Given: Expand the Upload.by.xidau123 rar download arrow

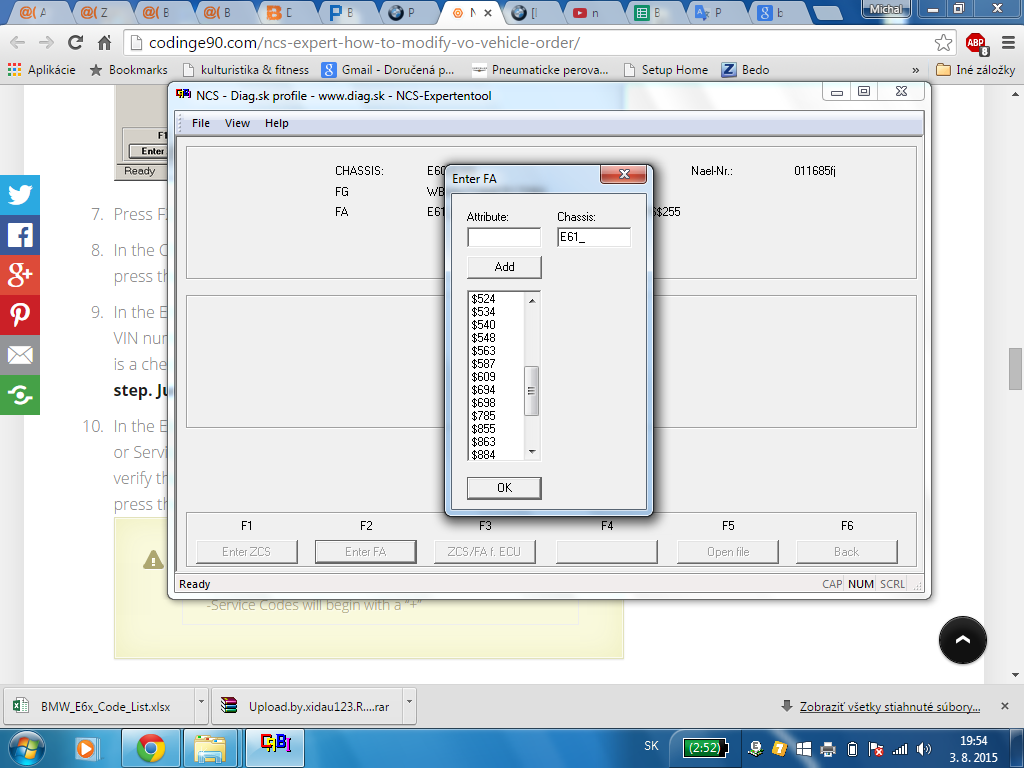Looking at the screenshot, I should [409, 706].
